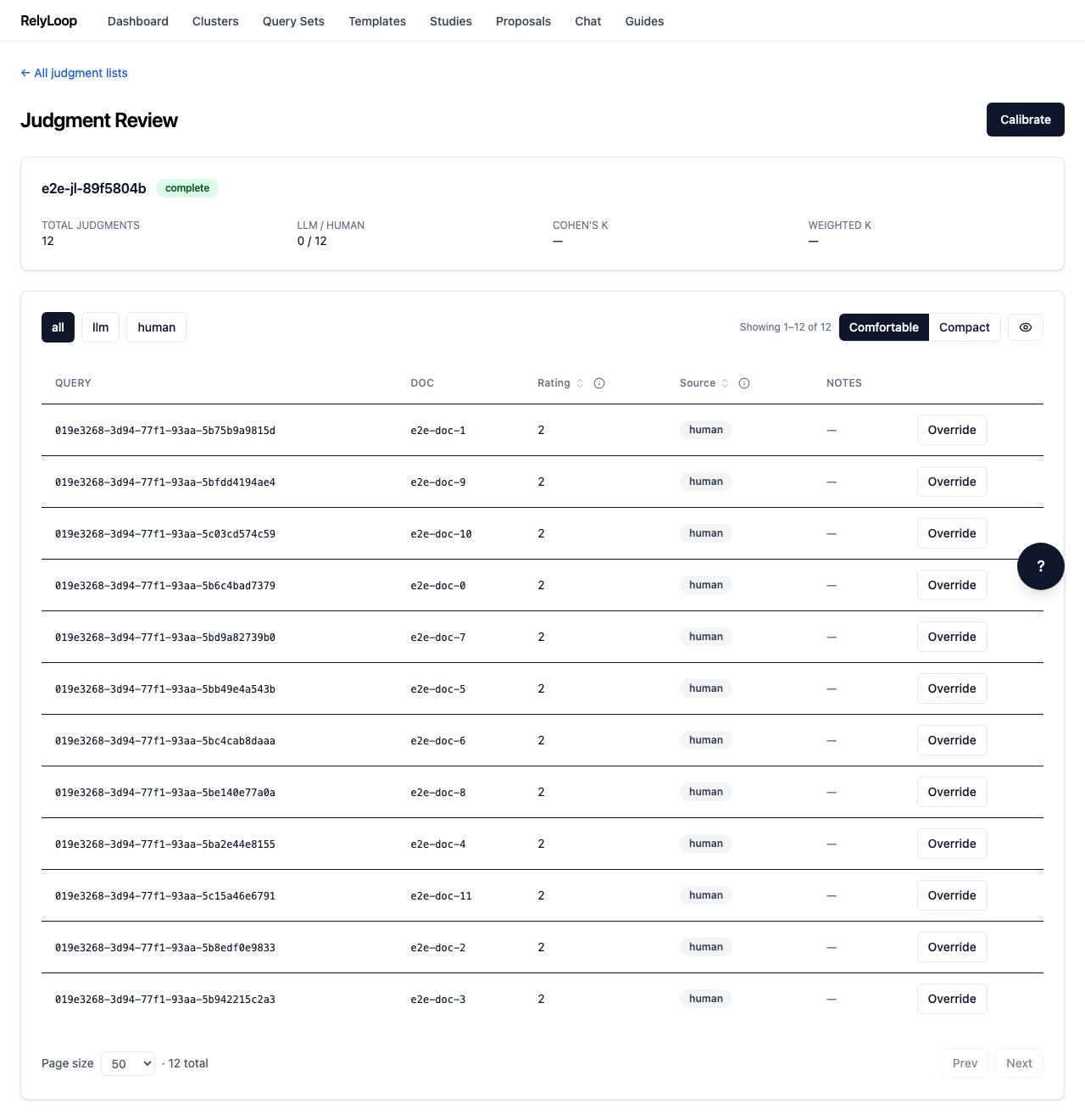Viewport: 1085px width, 1120px height.
Task: Sort by the Rating column header
Action: [x=560, y=383]
